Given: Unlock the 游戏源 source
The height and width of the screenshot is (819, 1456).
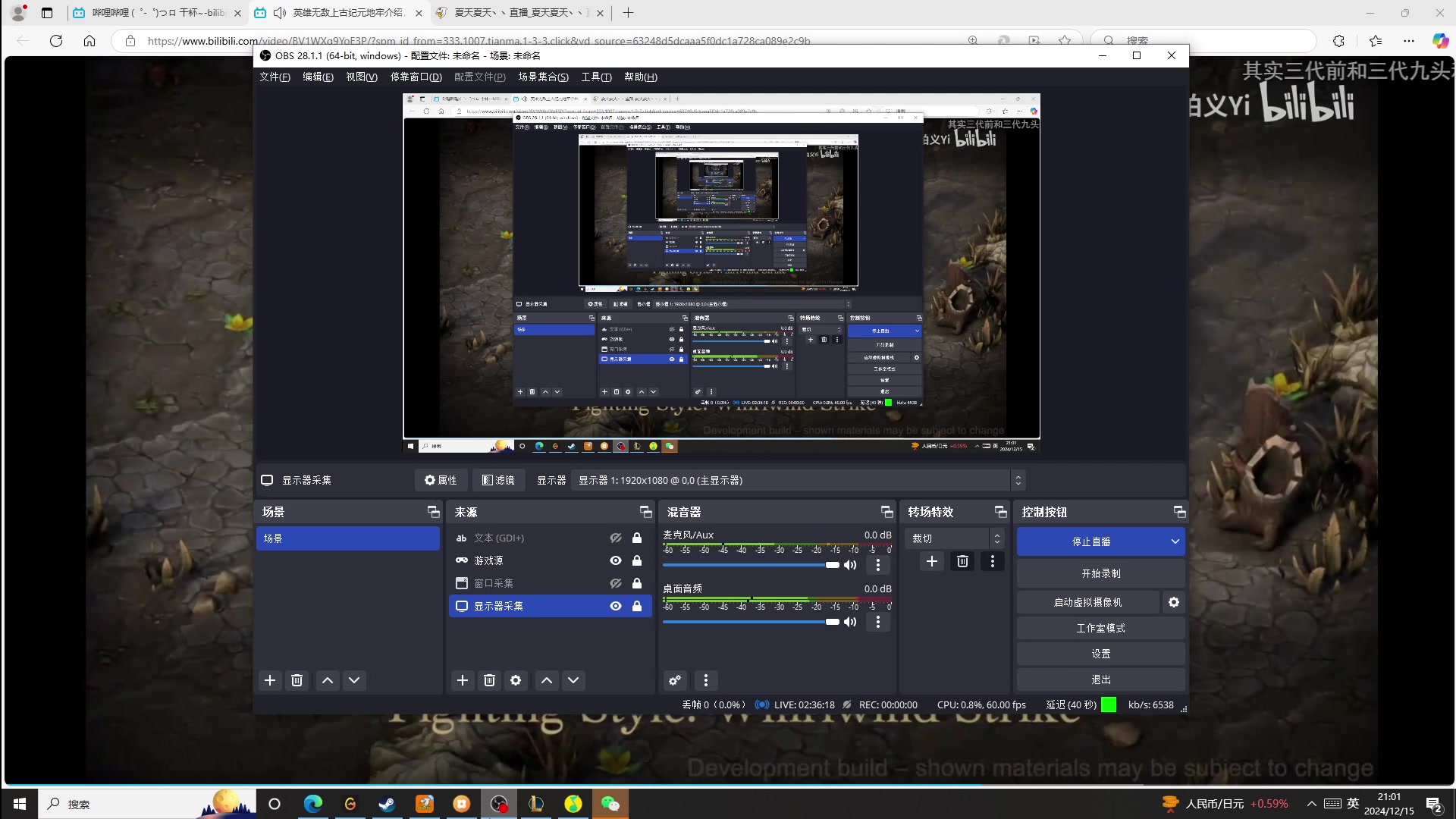Looking at the screenshot, I should click(637, 560).
